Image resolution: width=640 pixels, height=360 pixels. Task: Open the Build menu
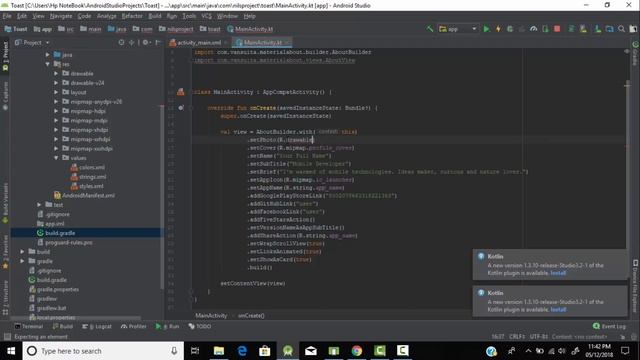click(155, 16)
